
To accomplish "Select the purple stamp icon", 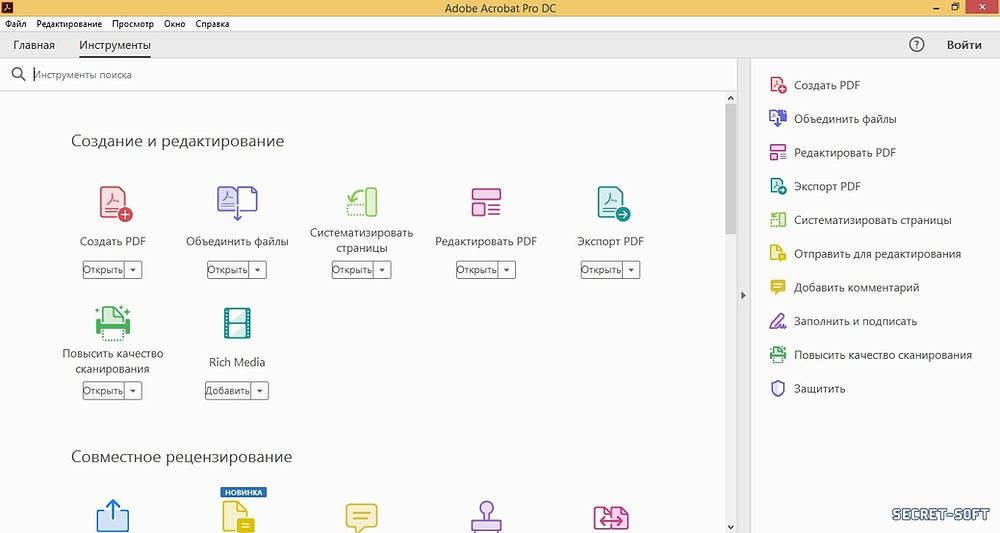I will tap(487, 516).
